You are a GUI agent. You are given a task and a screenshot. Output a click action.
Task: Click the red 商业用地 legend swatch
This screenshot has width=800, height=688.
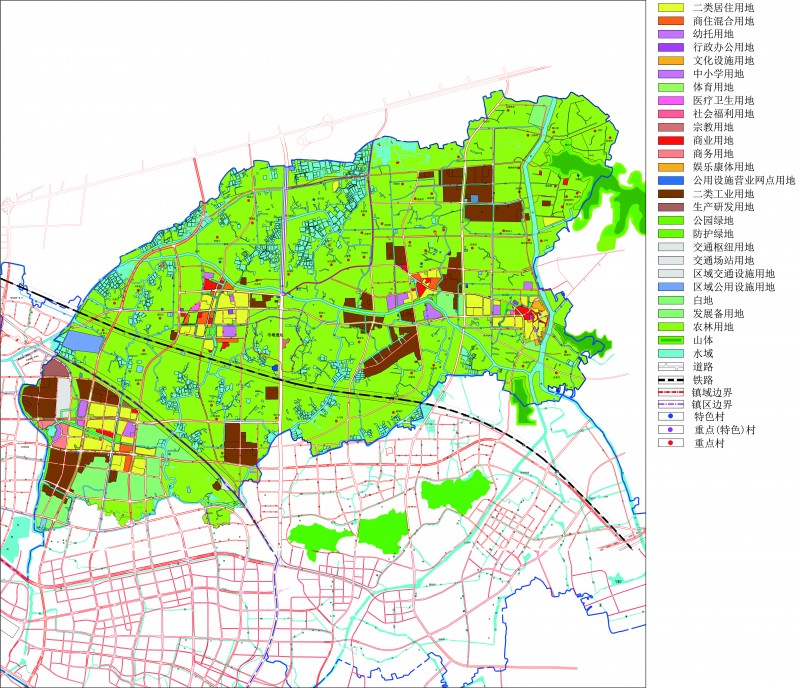point(669,141)
